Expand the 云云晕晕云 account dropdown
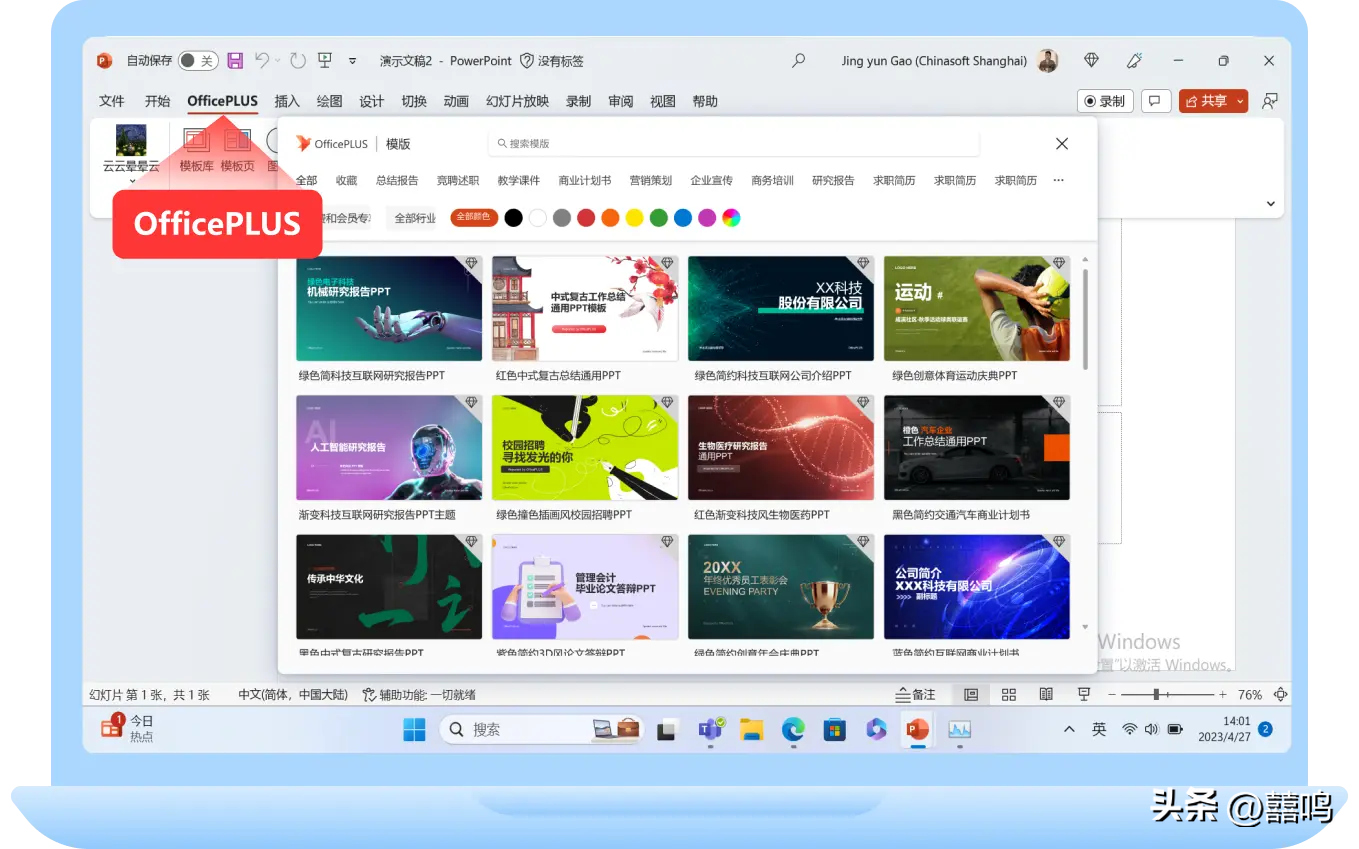 tap(131, 181)
